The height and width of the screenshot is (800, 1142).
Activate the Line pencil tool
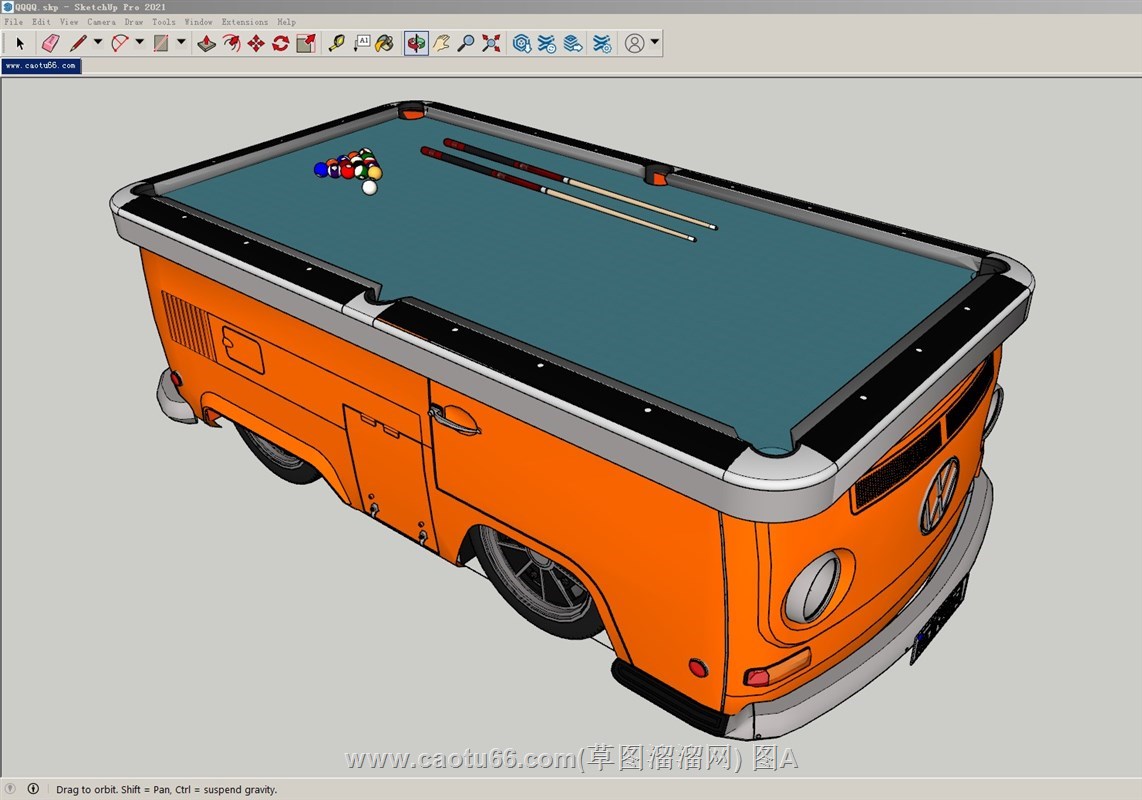click(78, 44)
